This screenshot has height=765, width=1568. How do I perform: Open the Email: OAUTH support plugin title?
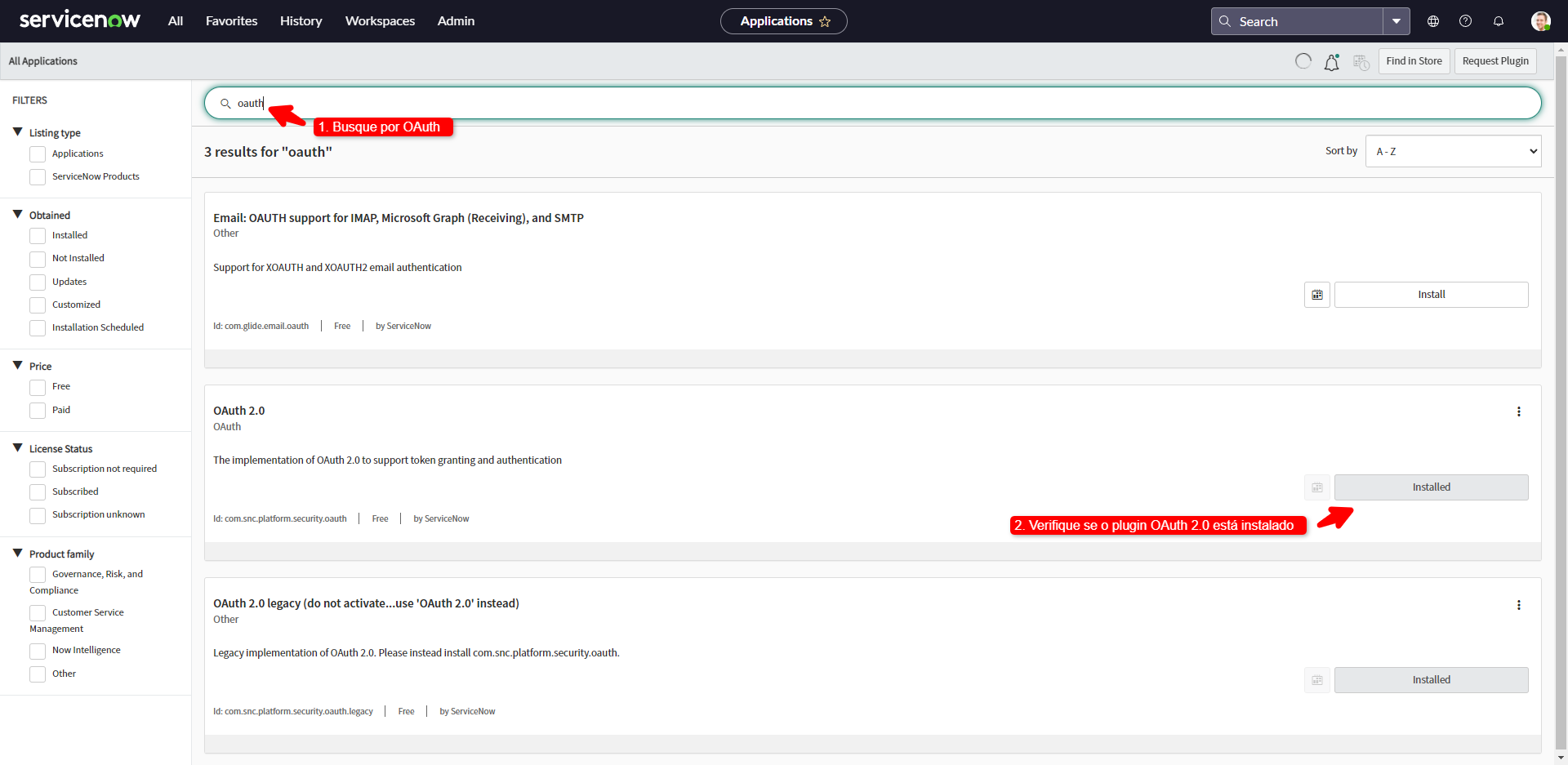point(399,218)
